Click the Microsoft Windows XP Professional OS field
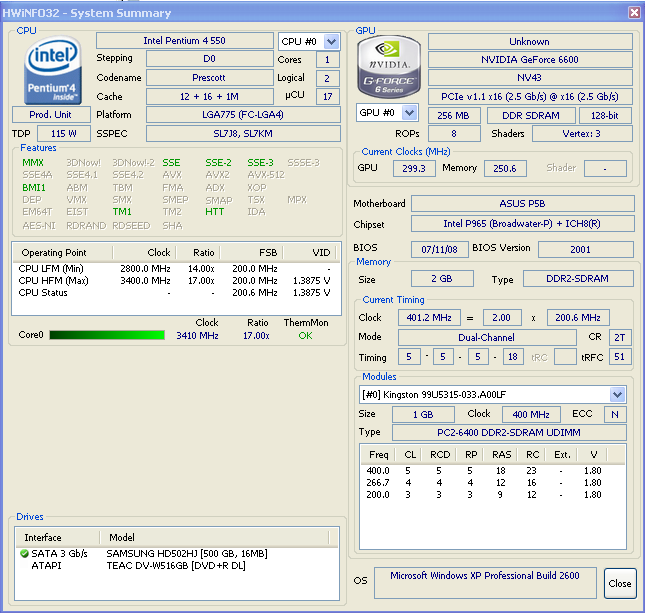Viewport: 645px width, 613px height. click(485, 583)
